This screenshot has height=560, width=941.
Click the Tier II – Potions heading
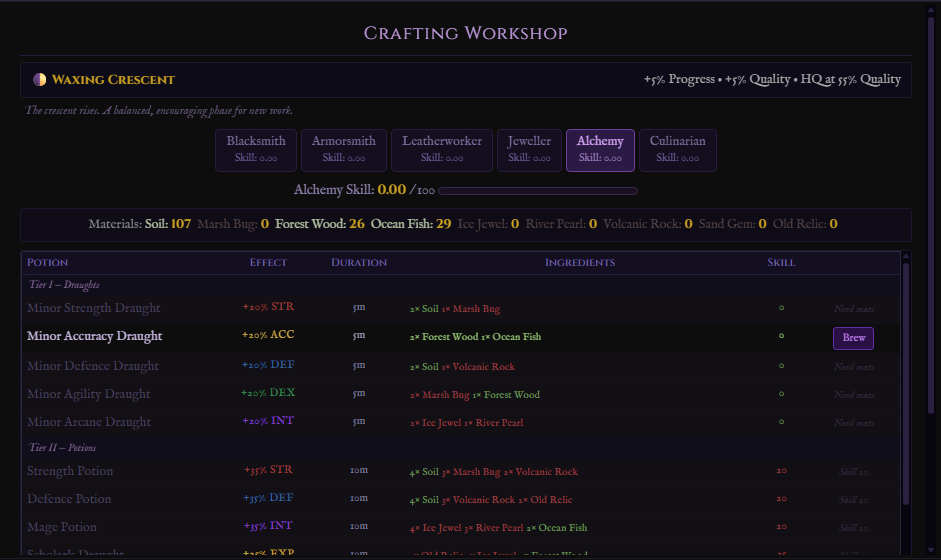point(62,448)
